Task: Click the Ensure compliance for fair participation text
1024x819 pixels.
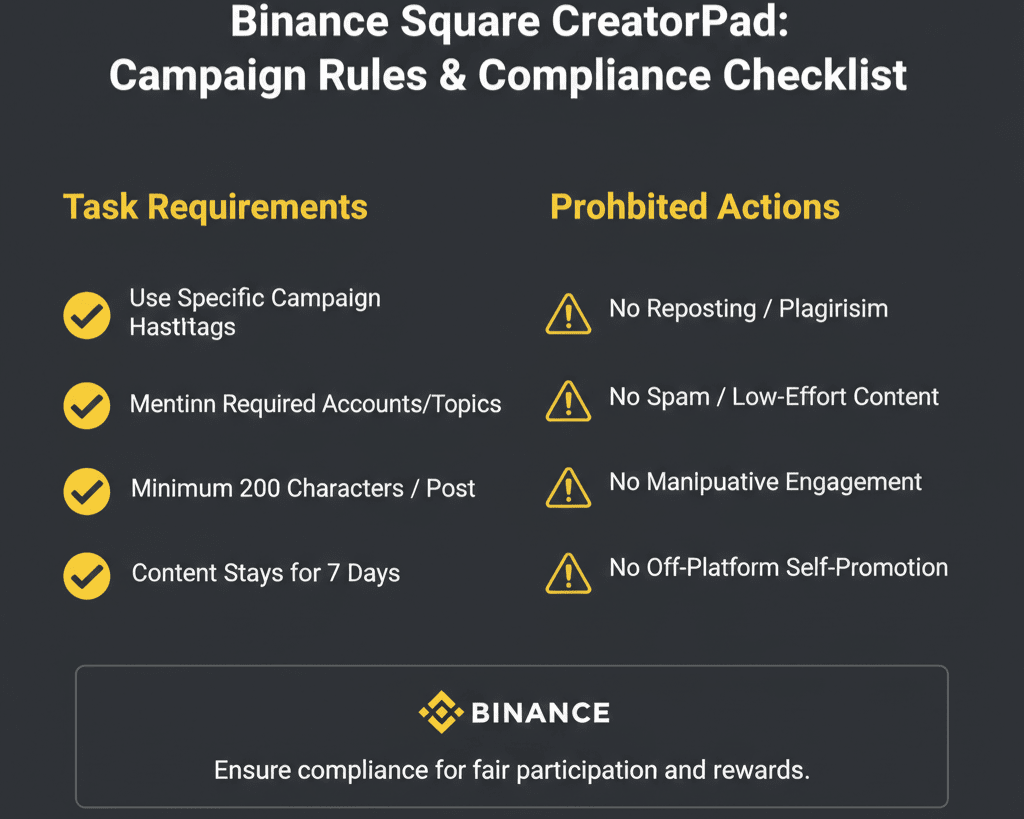Action: point(511,770)
